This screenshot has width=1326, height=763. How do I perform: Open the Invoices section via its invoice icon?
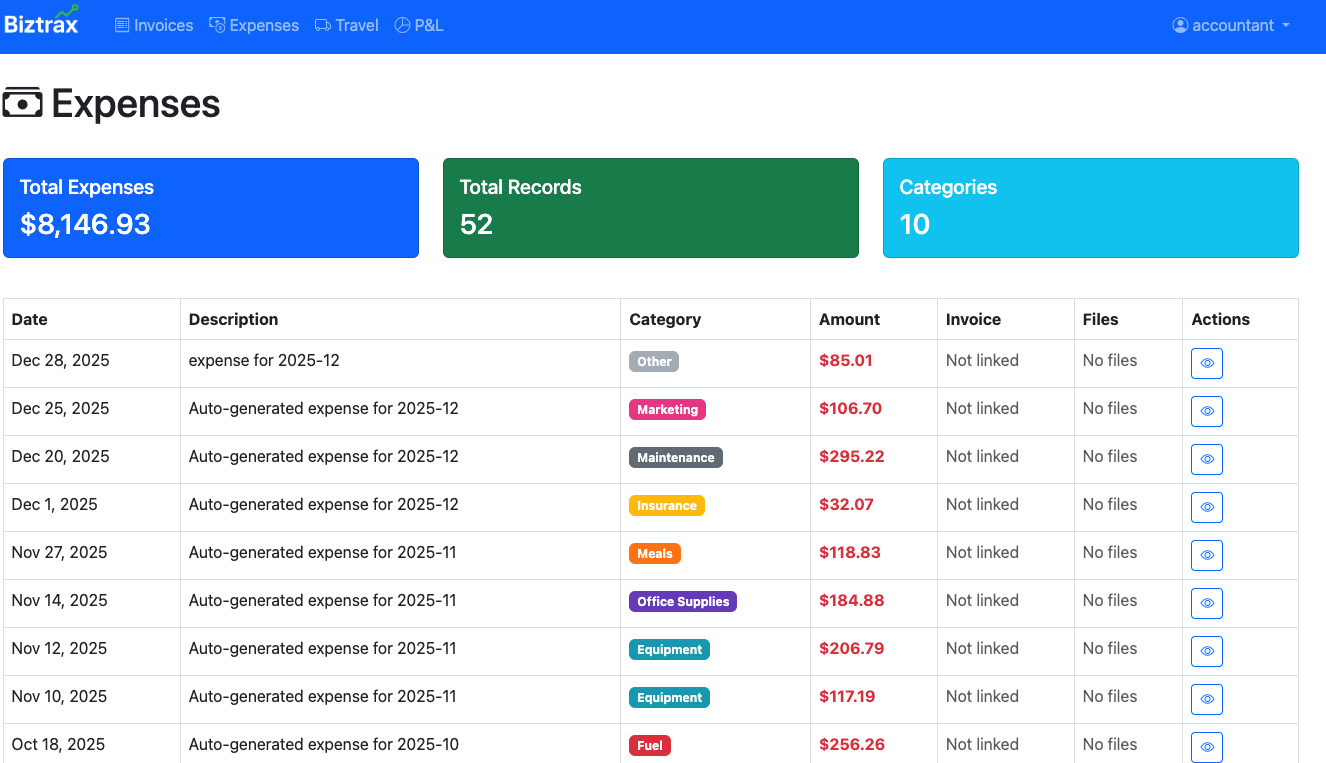tap(122, 25)
